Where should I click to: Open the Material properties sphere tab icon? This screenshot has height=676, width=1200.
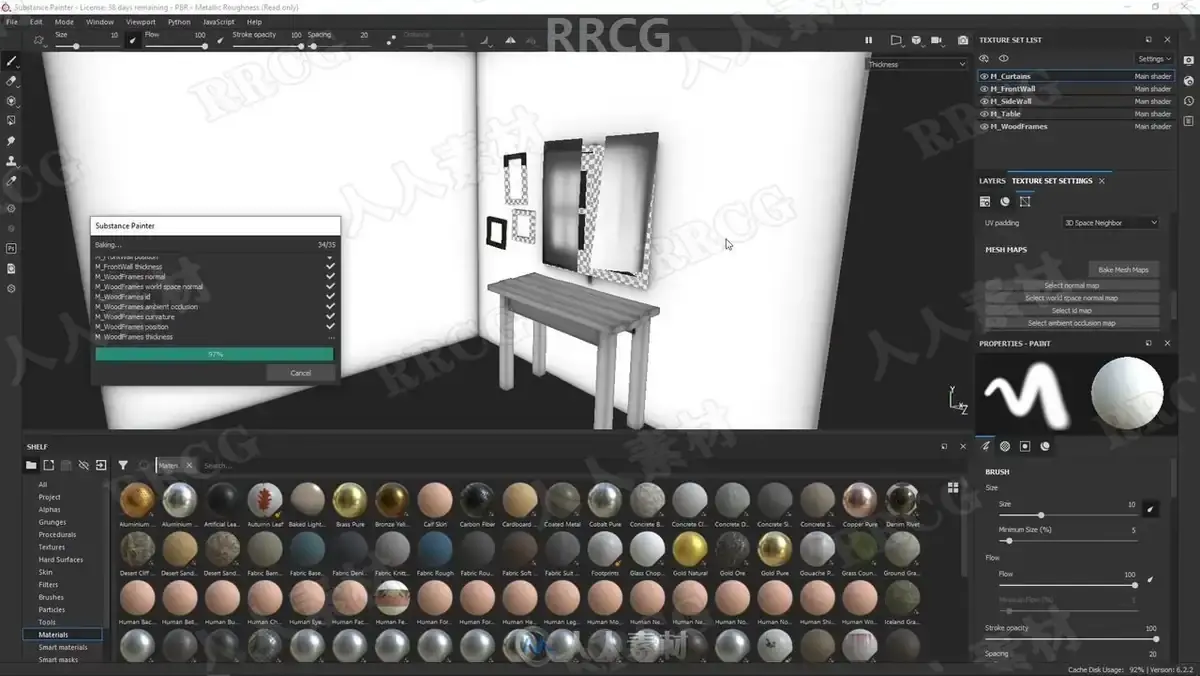[1045, 446]
